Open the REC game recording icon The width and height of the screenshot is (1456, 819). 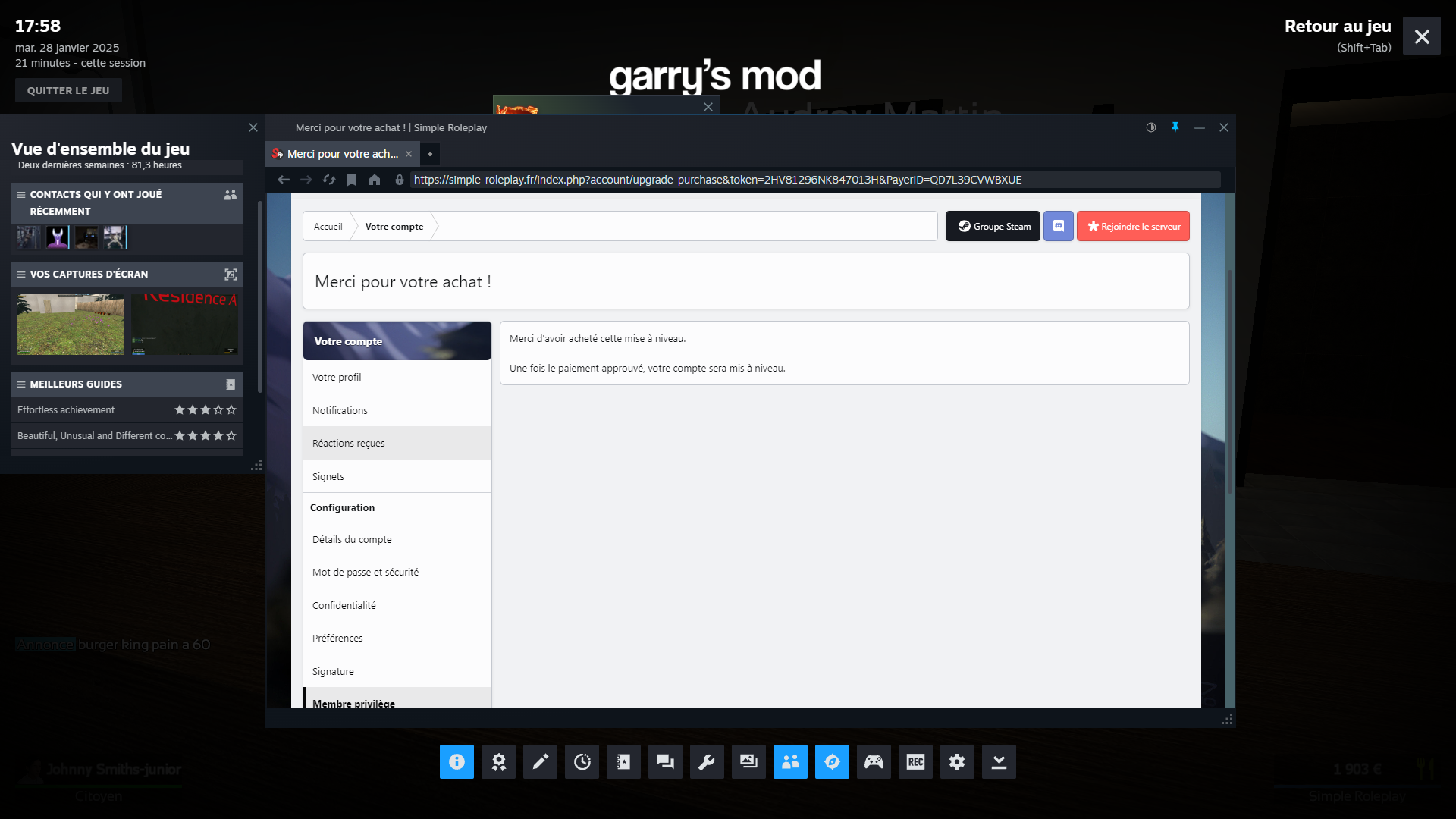point(915,761)
